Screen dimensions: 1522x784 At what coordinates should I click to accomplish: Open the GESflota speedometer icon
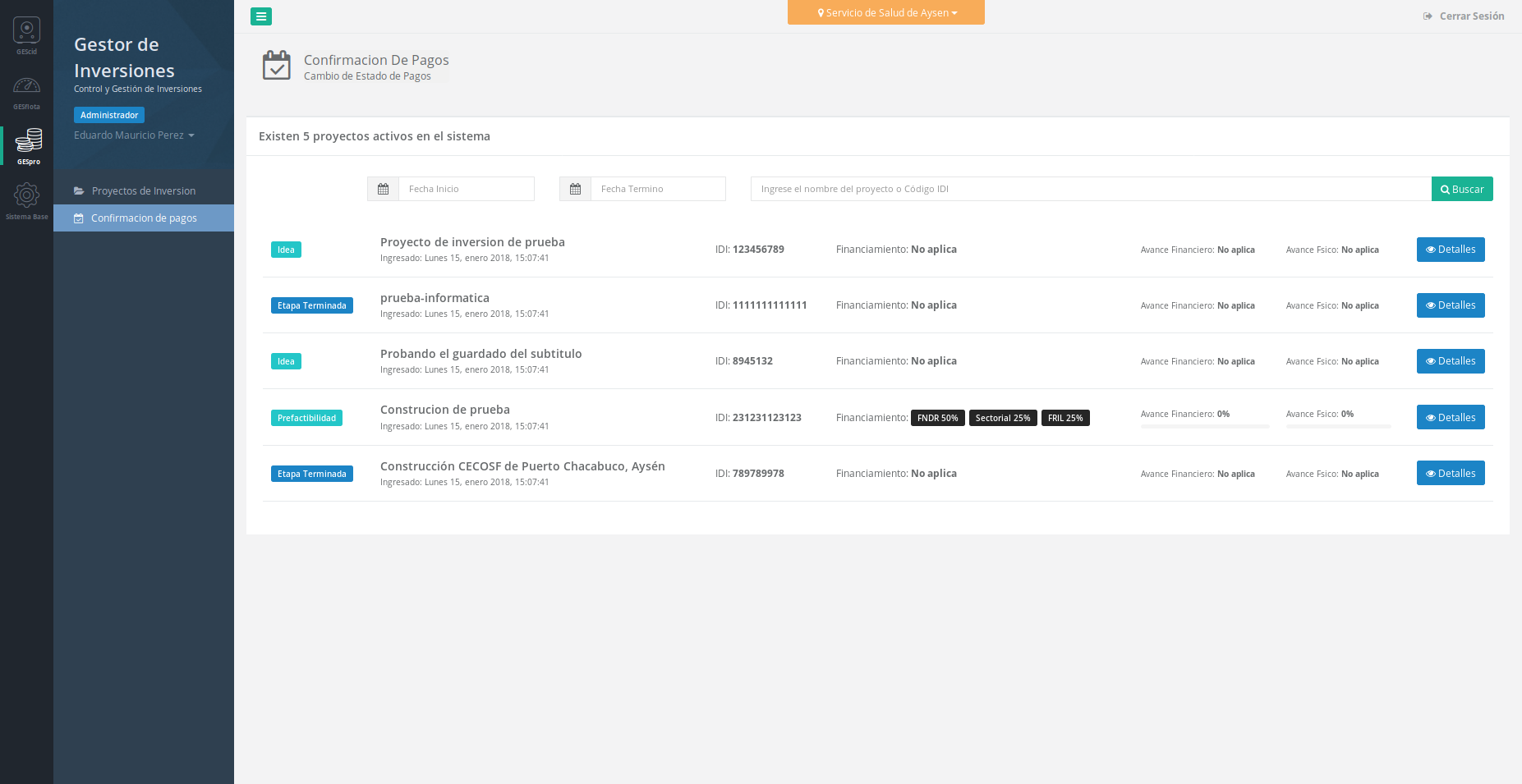(x=26, y=87)
